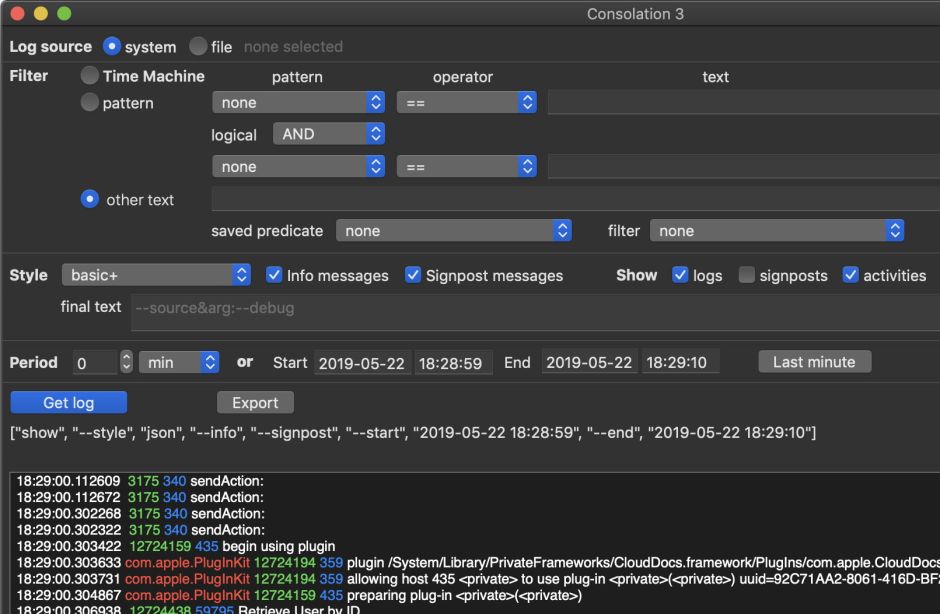The height and width of the screenshot is (614, 940).
Task: Enable the Time Machine filter option
Action: click(x=90, y=76)
